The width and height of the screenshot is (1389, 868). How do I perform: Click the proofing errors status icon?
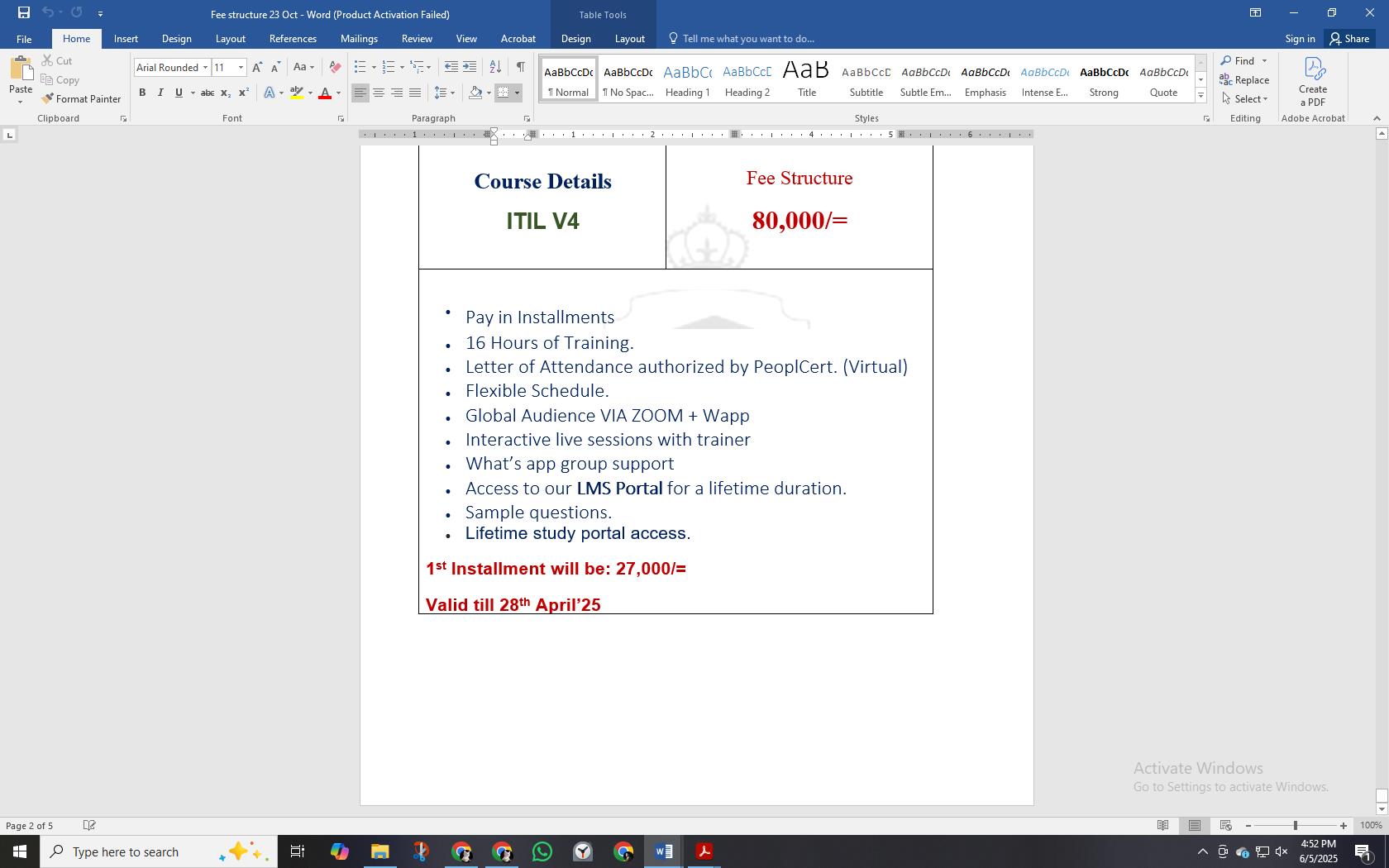(89, 825)
